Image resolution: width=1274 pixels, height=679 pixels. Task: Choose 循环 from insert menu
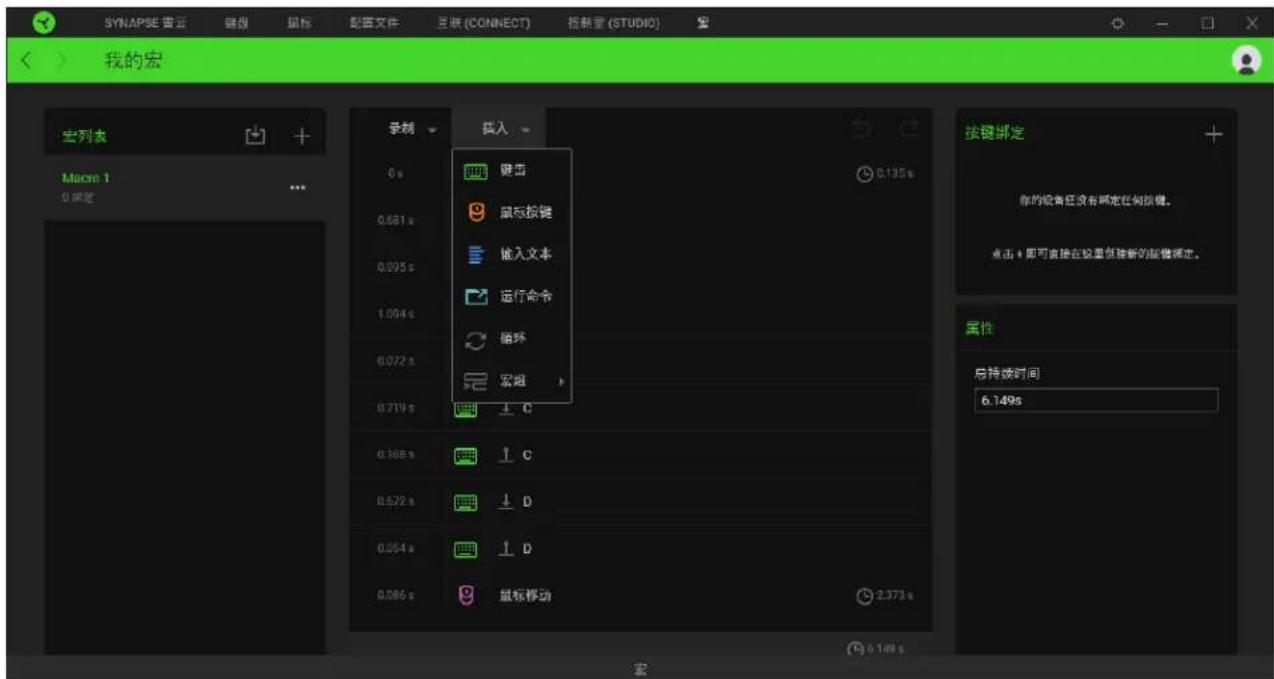[512, 339]
